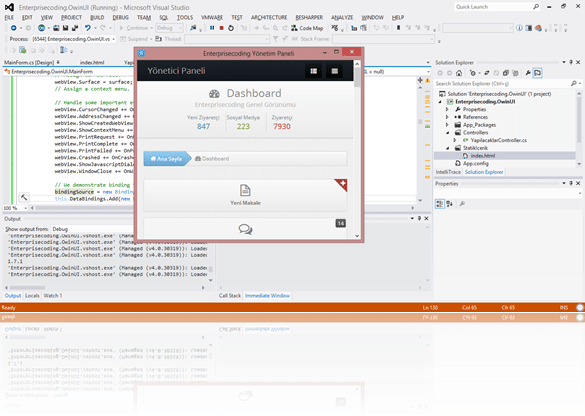The height and width of the screenshot is (416, 585).
Task: Open the Debug configuration dropdown
Action: click(169, 28)
